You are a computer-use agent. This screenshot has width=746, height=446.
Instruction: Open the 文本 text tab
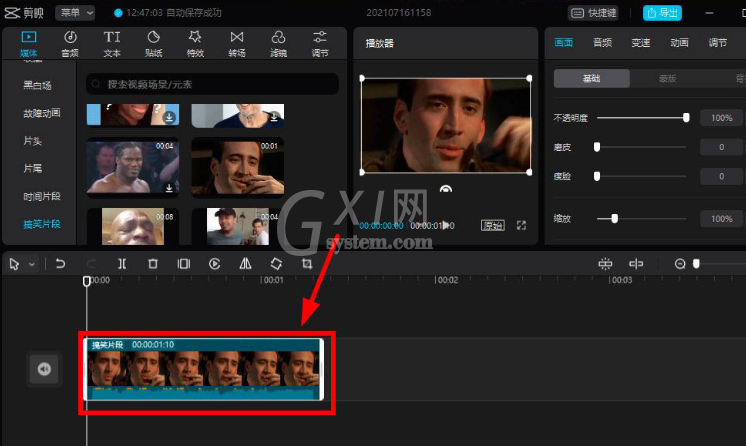pos(112,44)
